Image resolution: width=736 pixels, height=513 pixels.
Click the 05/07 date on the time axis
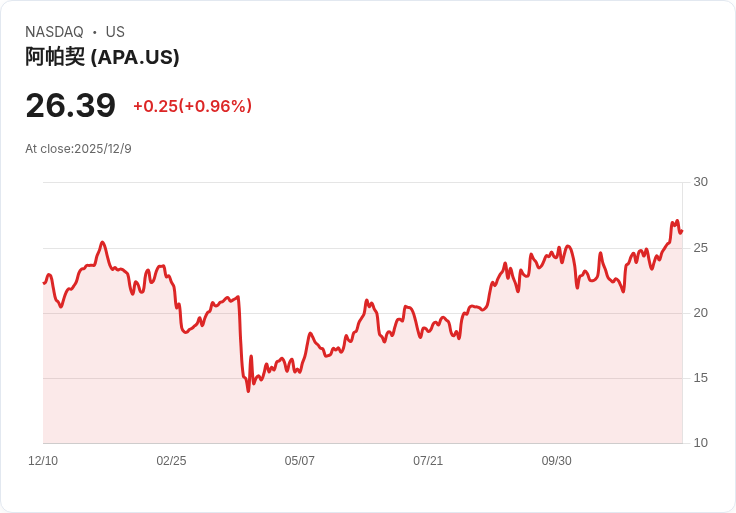coord(299,460)
